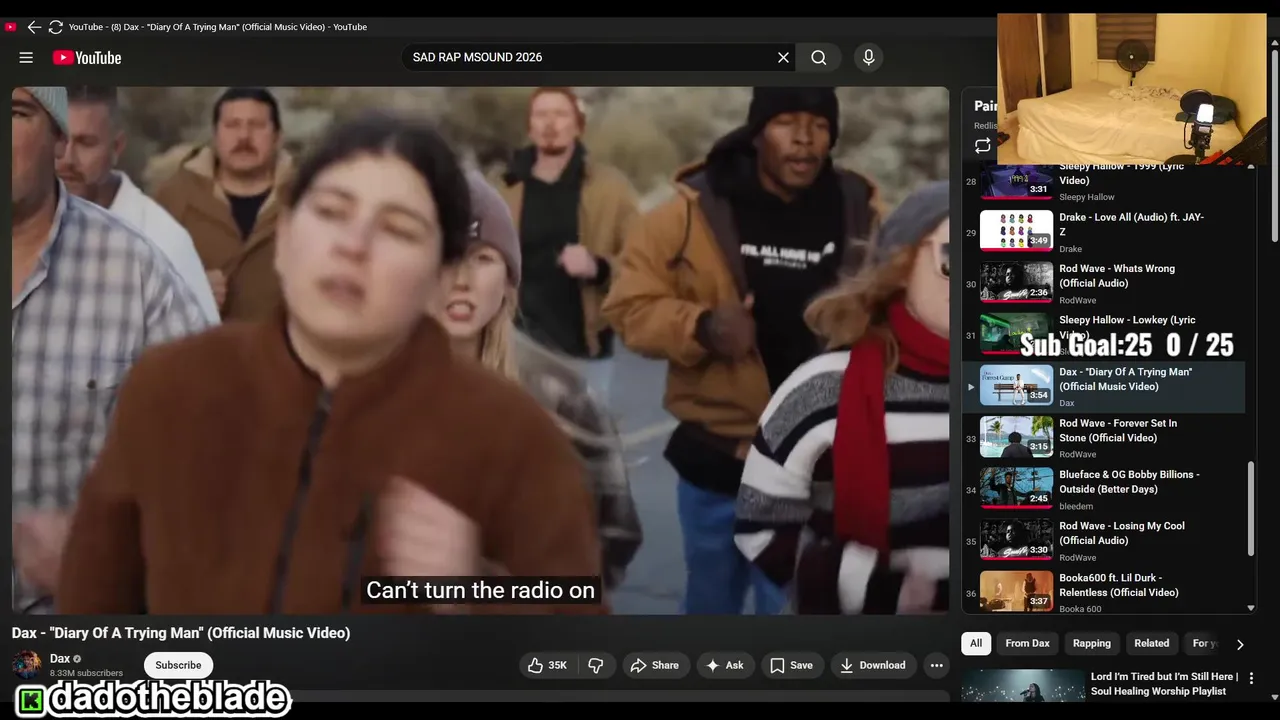Click the video title text
Image resolution: width=1280 pixels, height=720 pixels.
(181, 633)
